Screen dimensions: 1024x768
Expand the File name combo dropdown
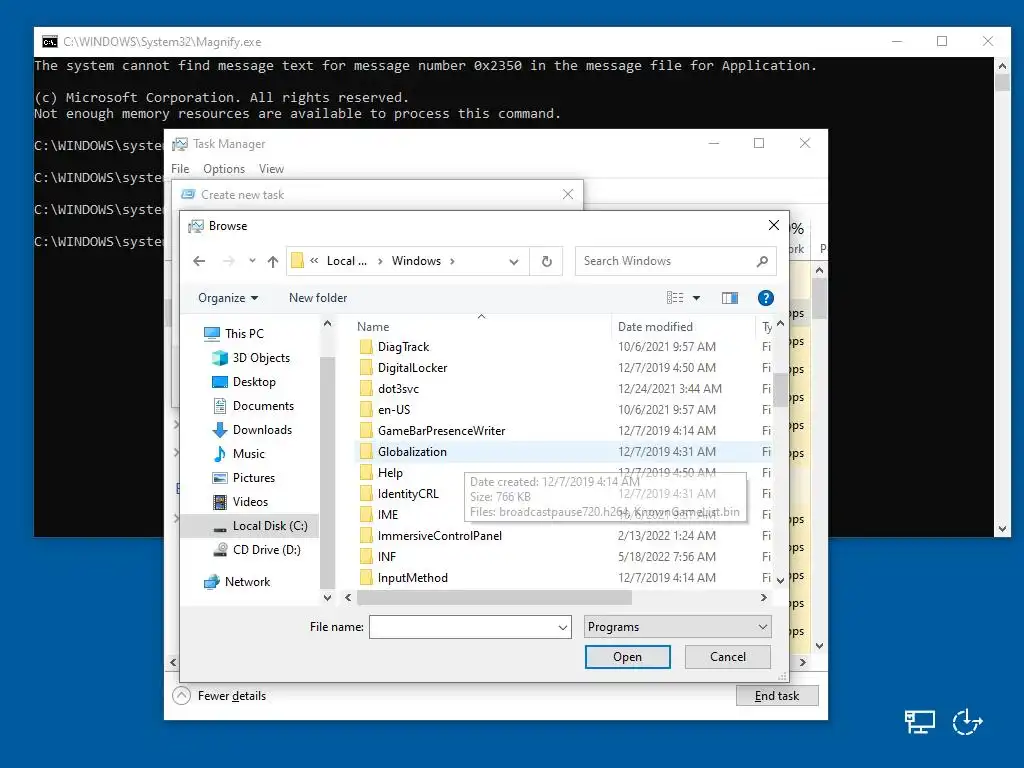[562, 627]
